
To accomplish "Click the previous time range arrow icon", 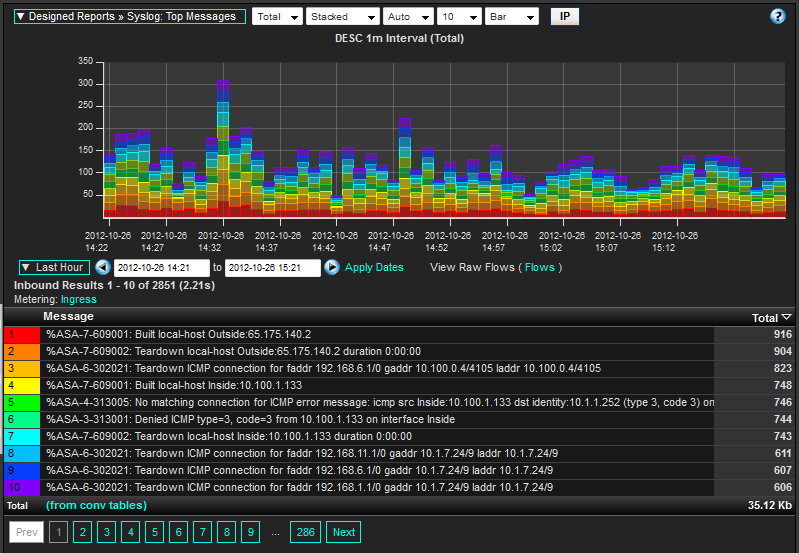I will click(102, 268).
